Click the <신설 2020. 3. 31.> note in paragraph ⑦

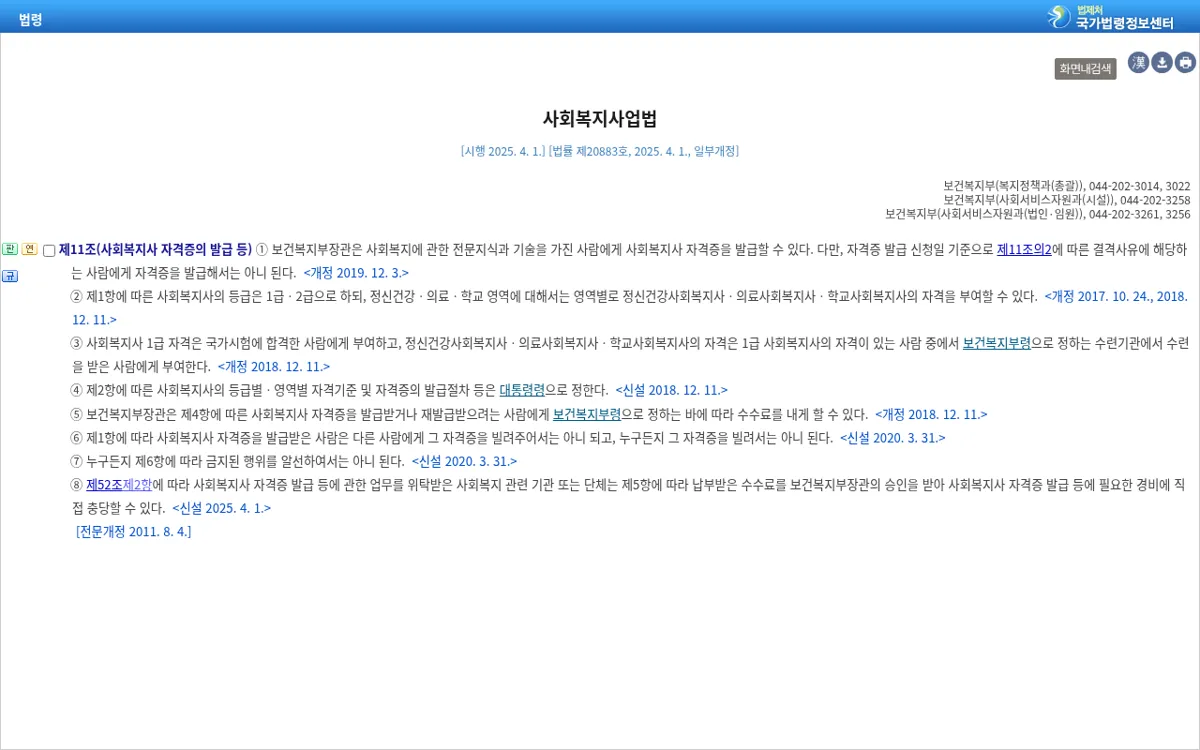pos(465,461)
